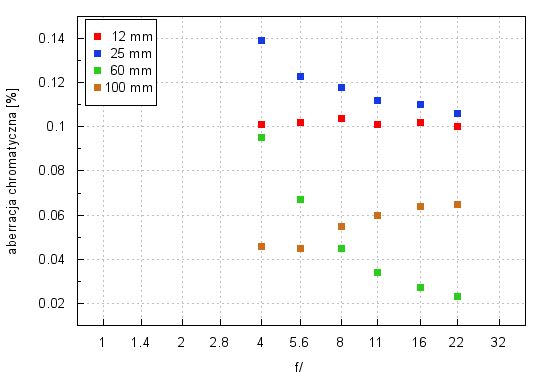This screenshot has height=380, width=550.
Task: Click the green 60 mm point at f/22
Action: [x=457, y=296]
